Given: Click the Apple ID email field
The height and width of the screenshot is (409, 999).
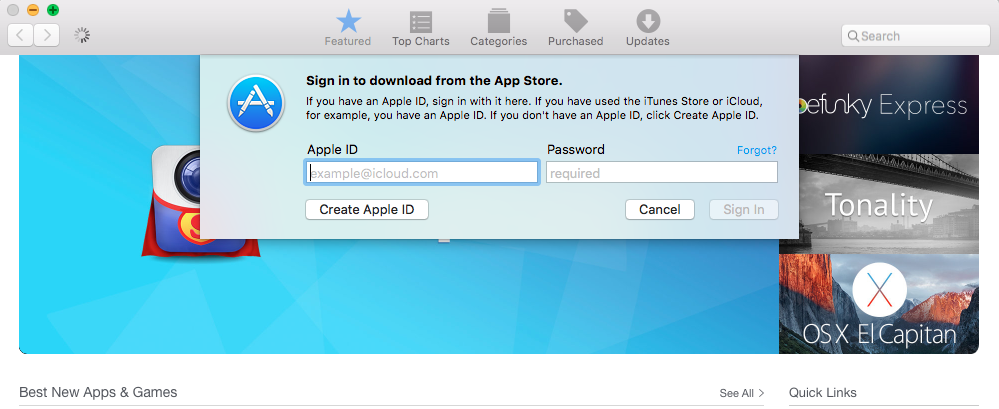Looking at the screenshot, I should (421, 173).
